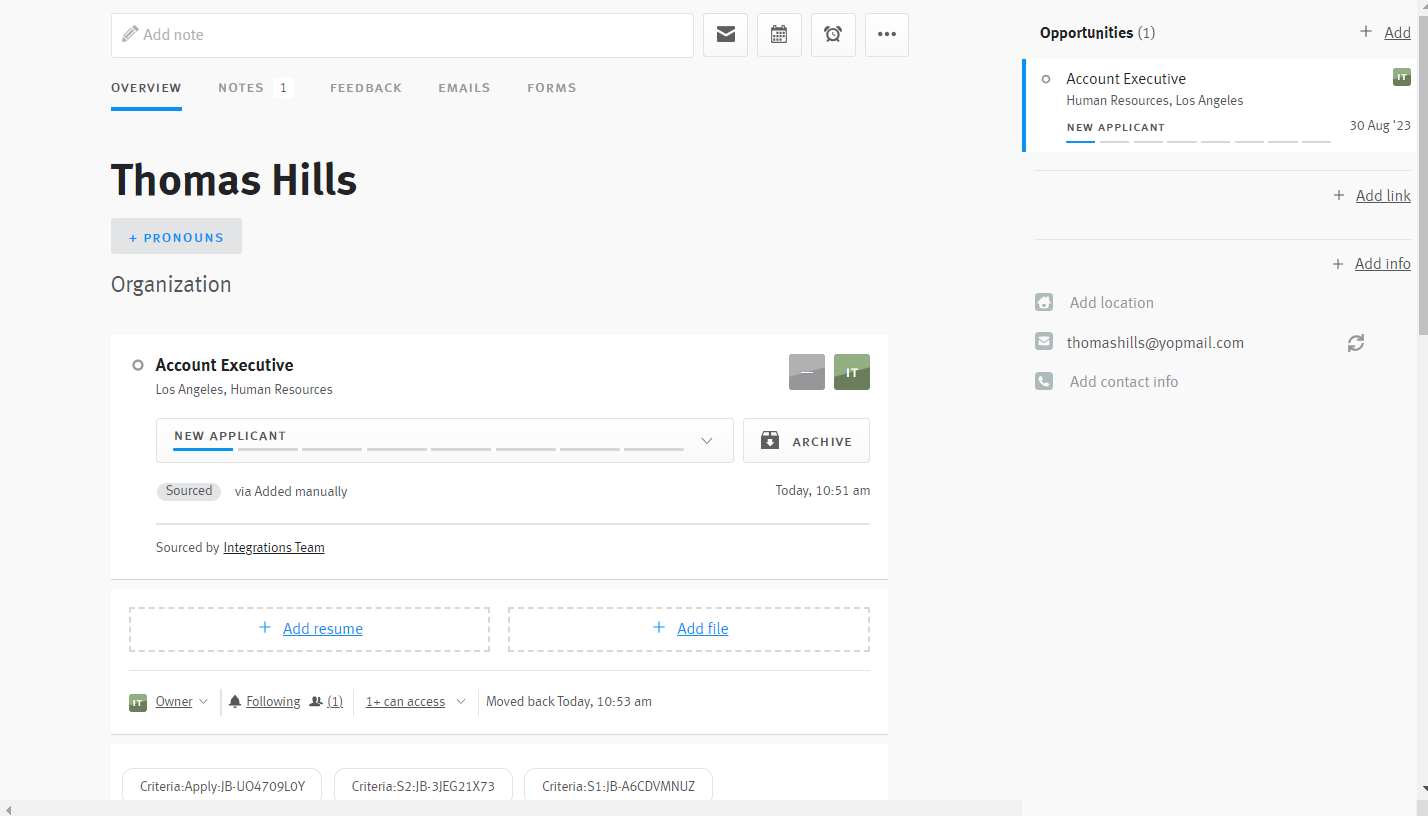This screenshot has width=1428, height=816.
Task: Click the Archive button
Action: [x=806, y=441]
